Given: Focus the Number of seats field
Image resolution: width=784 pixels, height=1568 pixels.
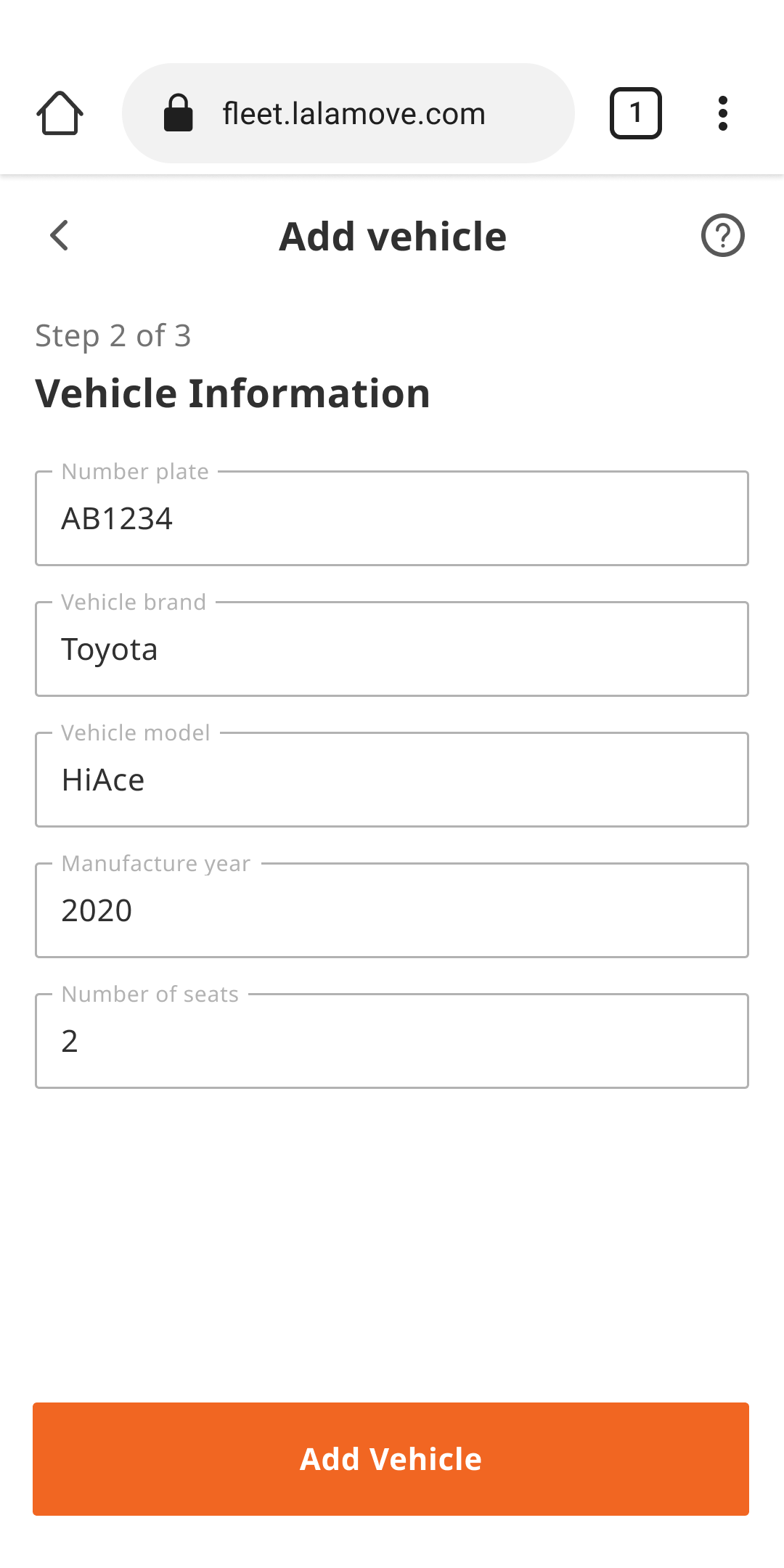Looking at the screenshot, I should tap(392, 1041).
